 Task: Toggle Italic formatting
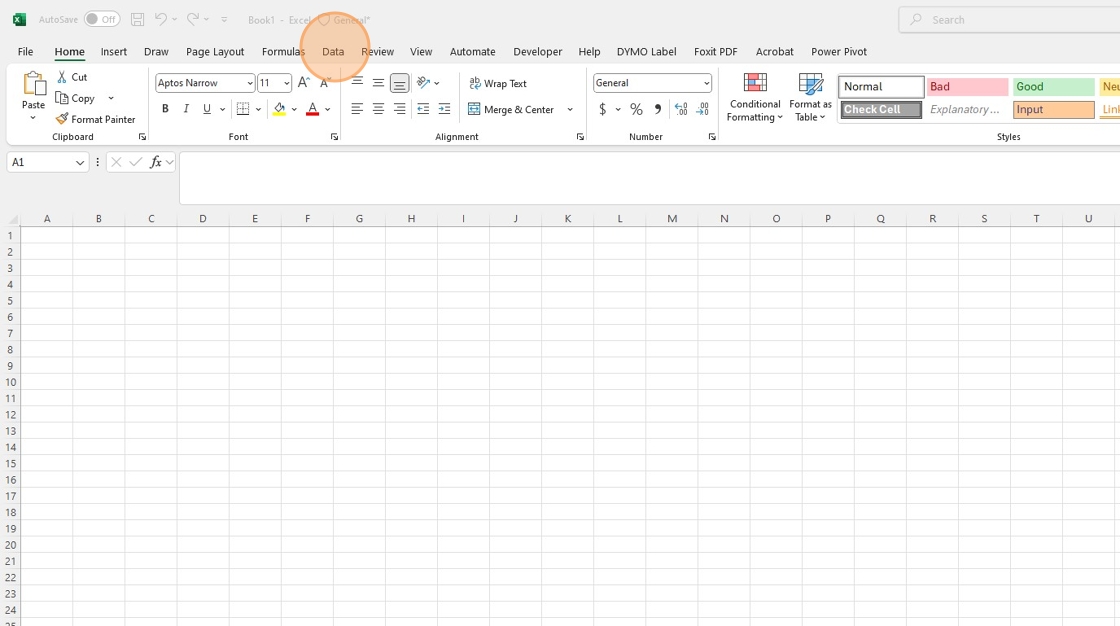click(186, 109)
